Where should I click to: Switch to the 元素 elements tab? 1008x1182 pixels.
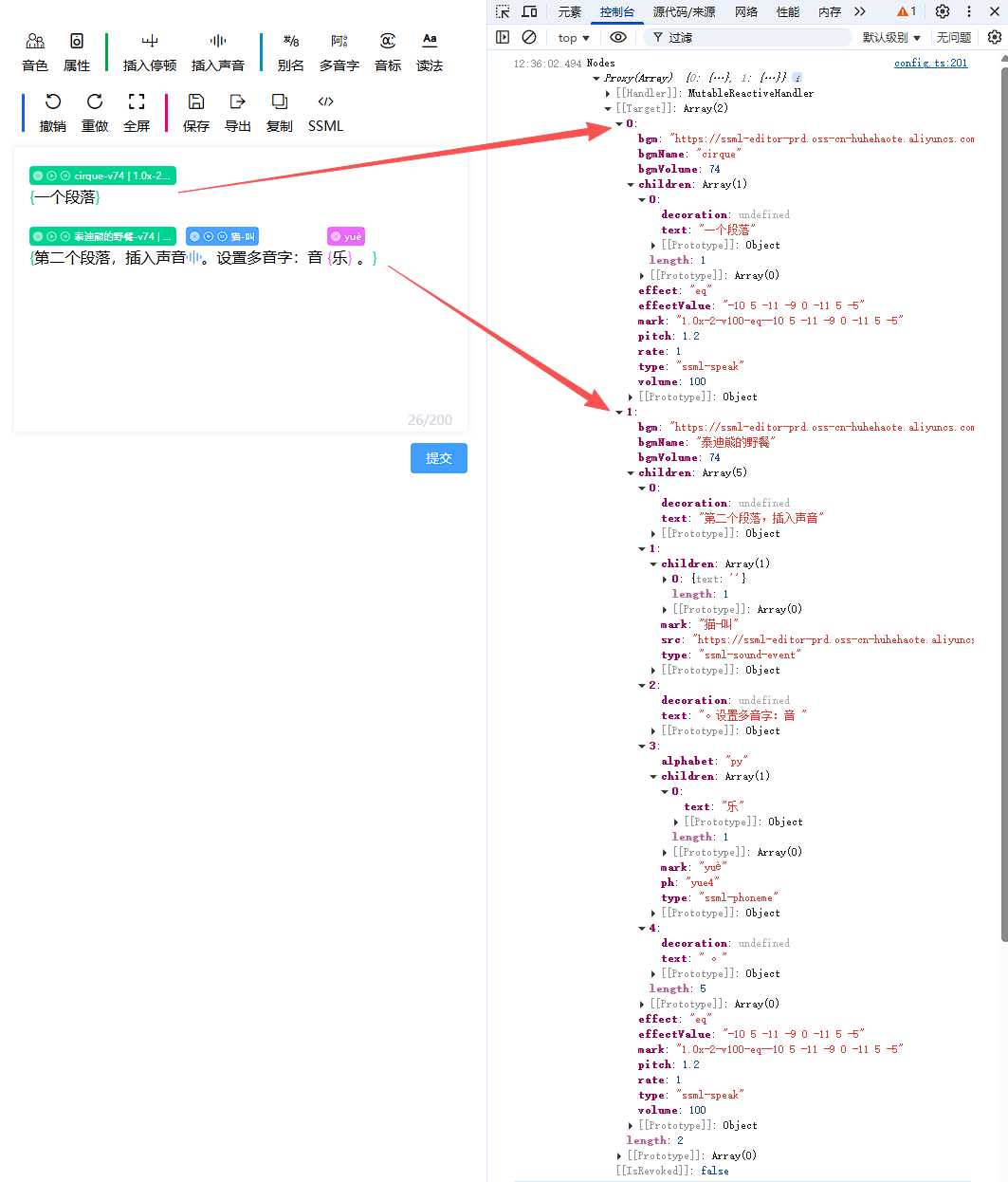(x=569, y=11)
